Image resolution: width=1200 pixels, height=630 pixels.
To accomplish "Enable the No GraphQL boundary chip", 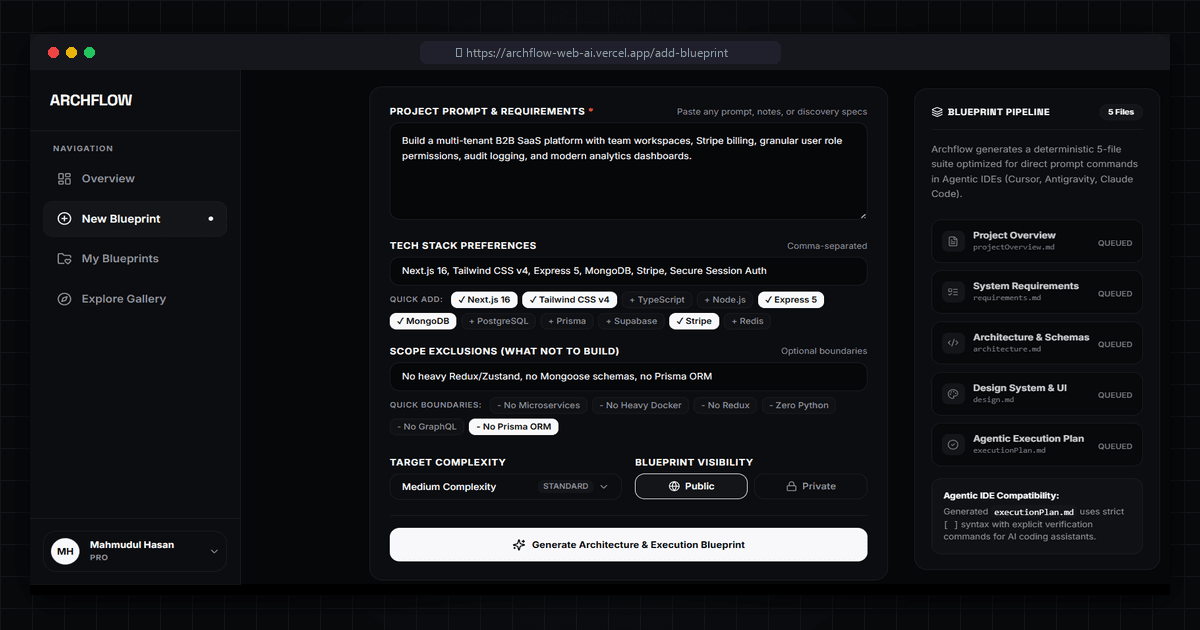I will pos(427,427).
